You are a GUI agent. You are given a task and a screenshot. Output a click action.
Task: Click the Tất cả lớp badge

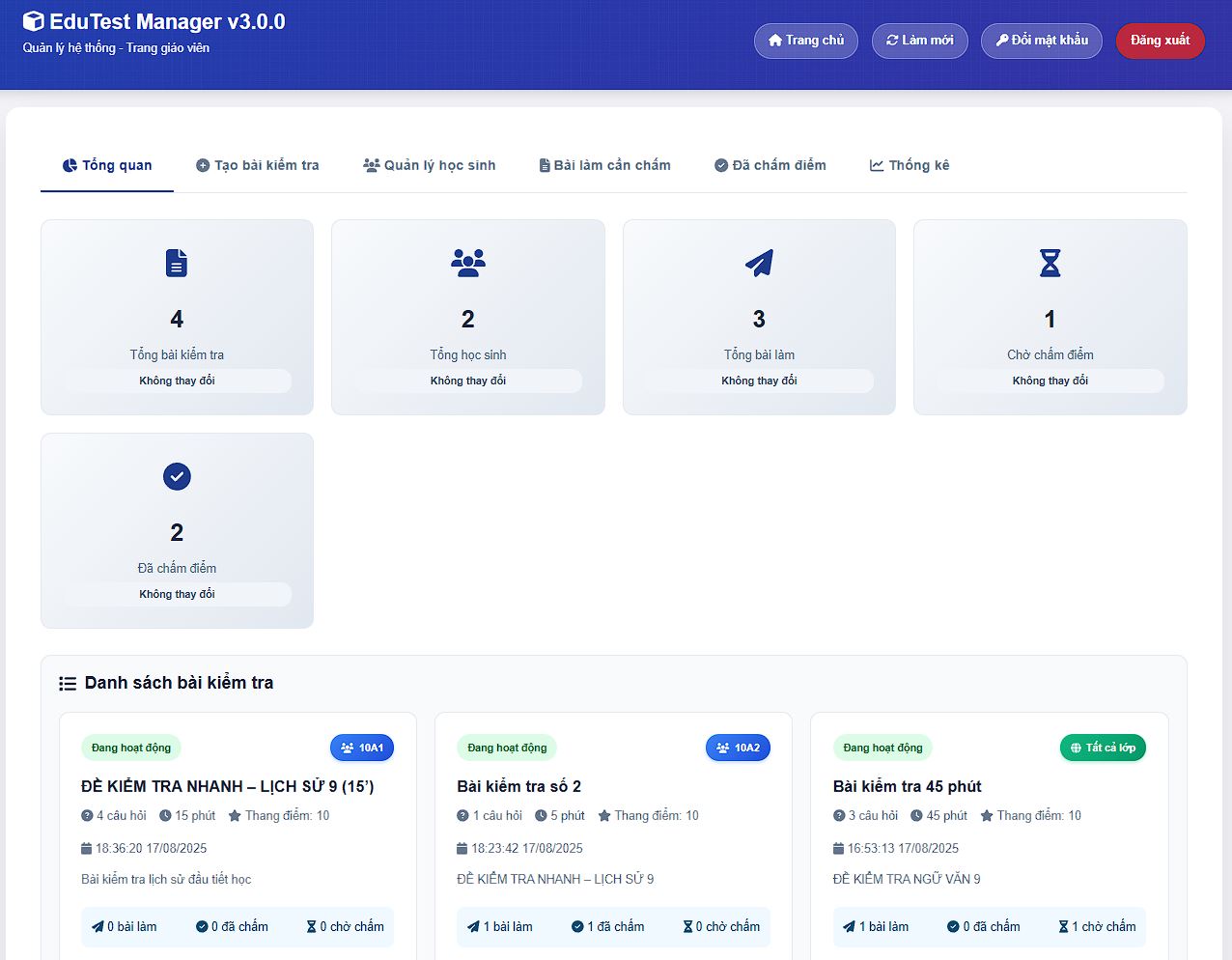(x=1103, y=748)
